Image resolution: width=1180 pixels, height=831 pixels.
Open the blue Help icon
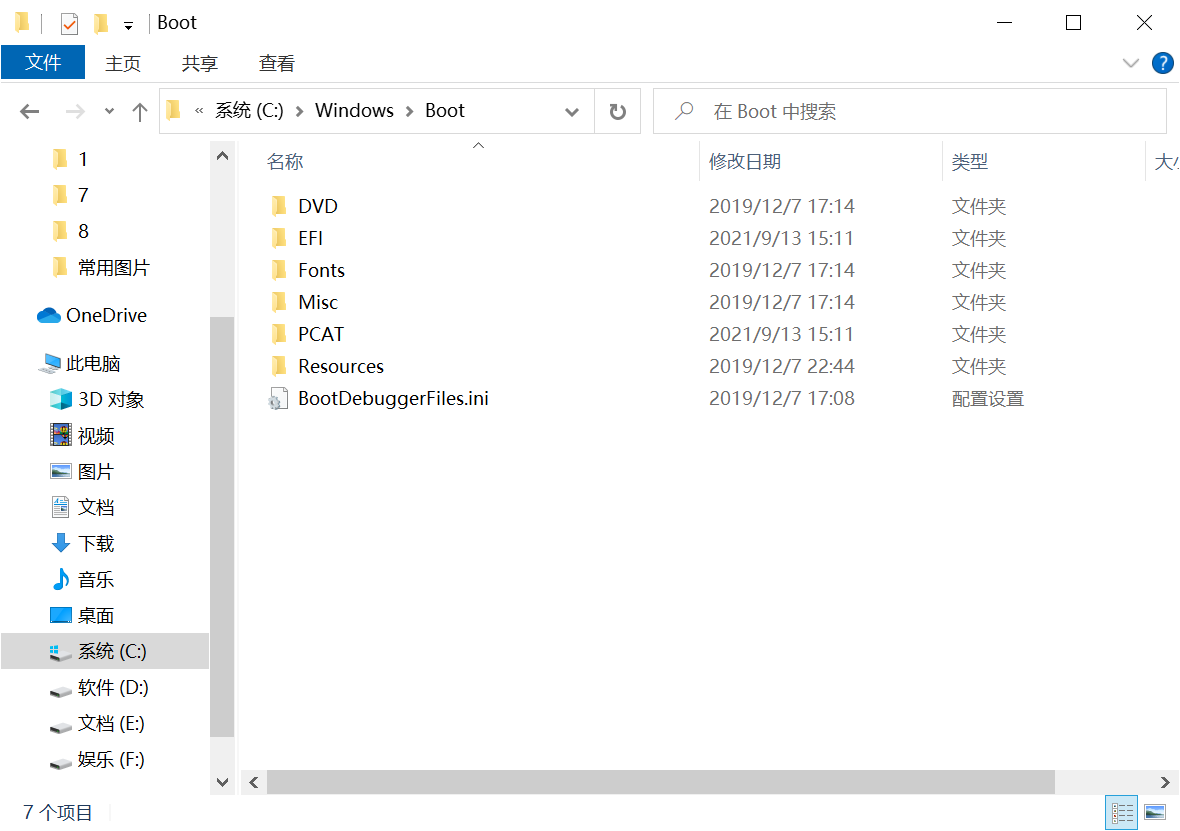(x=1162, y=63)
